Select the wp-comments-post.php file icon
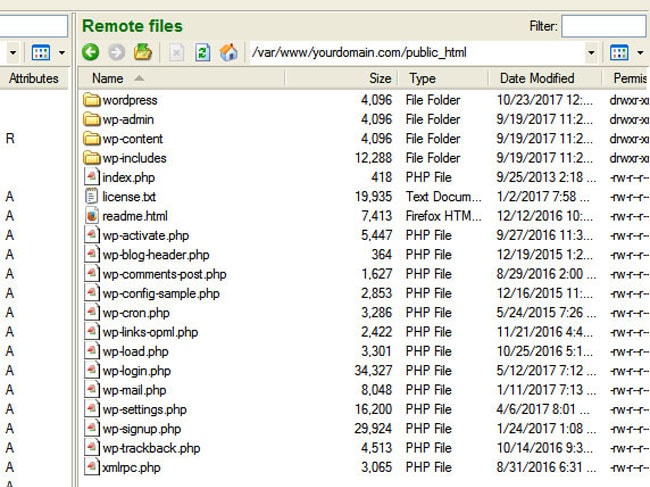 coord(92,274)
